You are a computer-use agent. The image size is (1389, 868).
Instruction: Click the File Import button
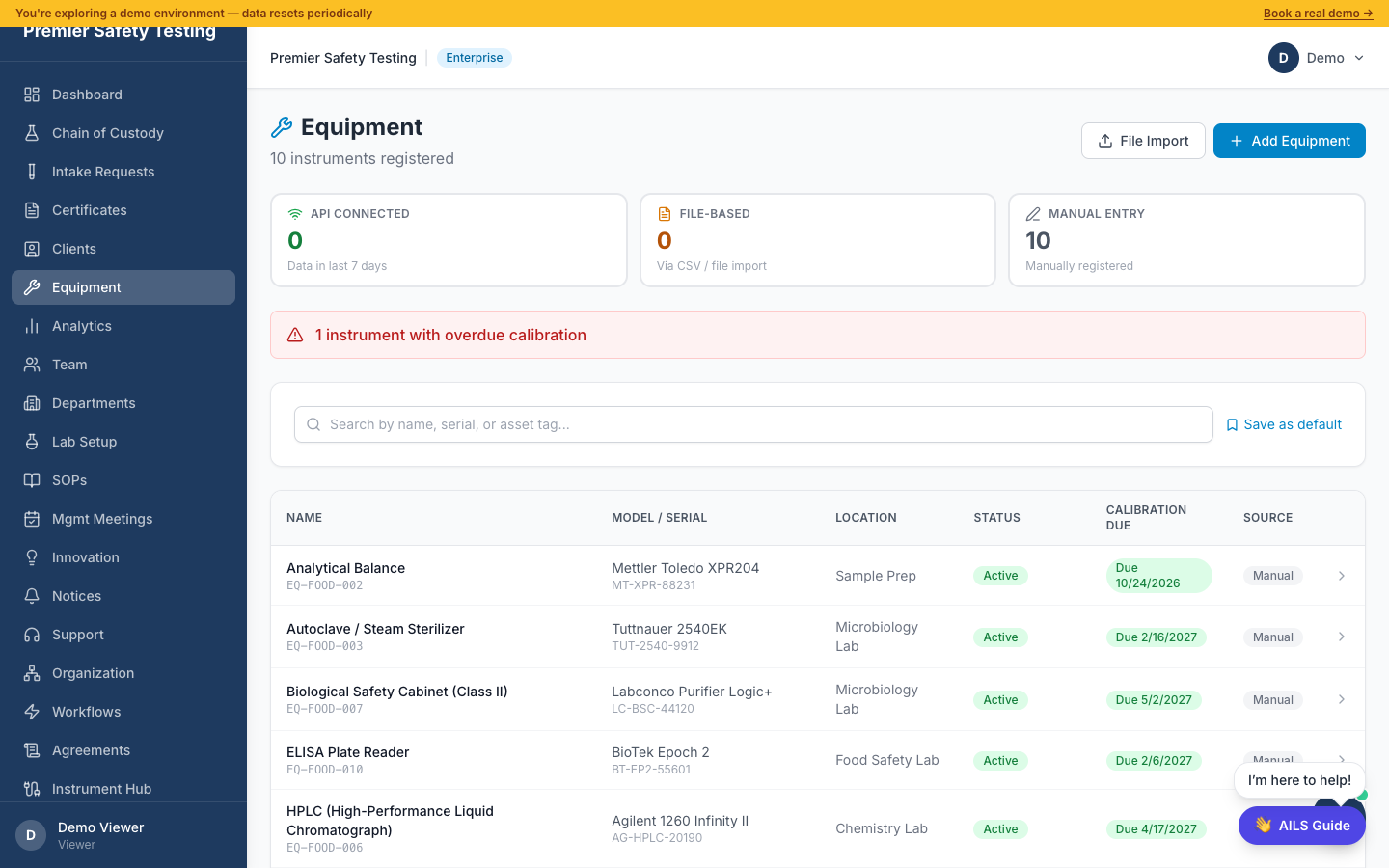1143,141
